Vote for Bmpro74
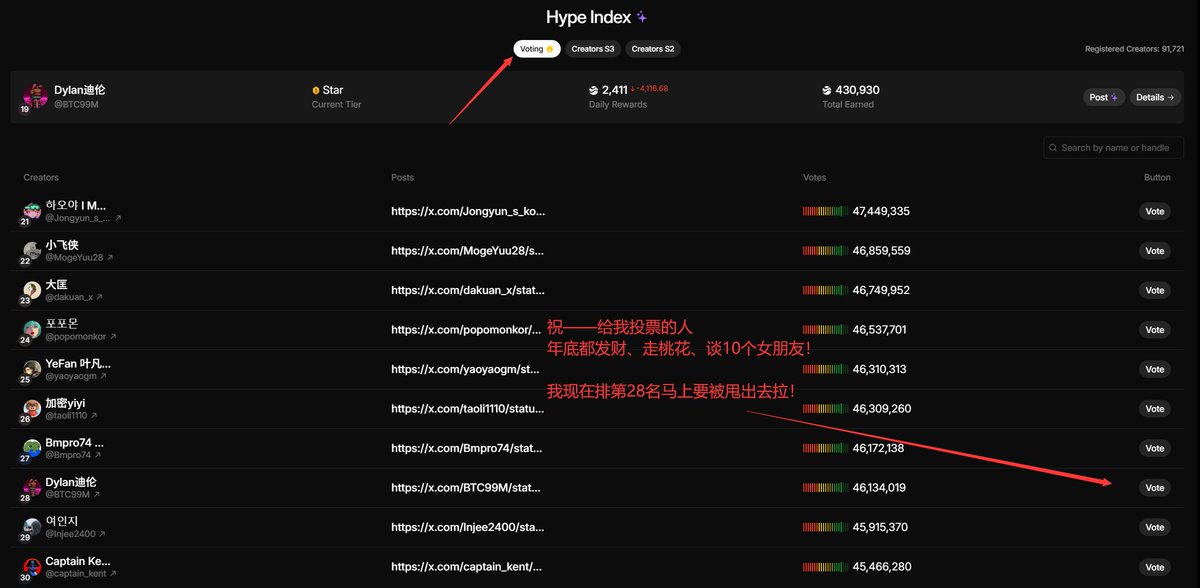This screenshot has height=588, width=1200. point(1155,448)
